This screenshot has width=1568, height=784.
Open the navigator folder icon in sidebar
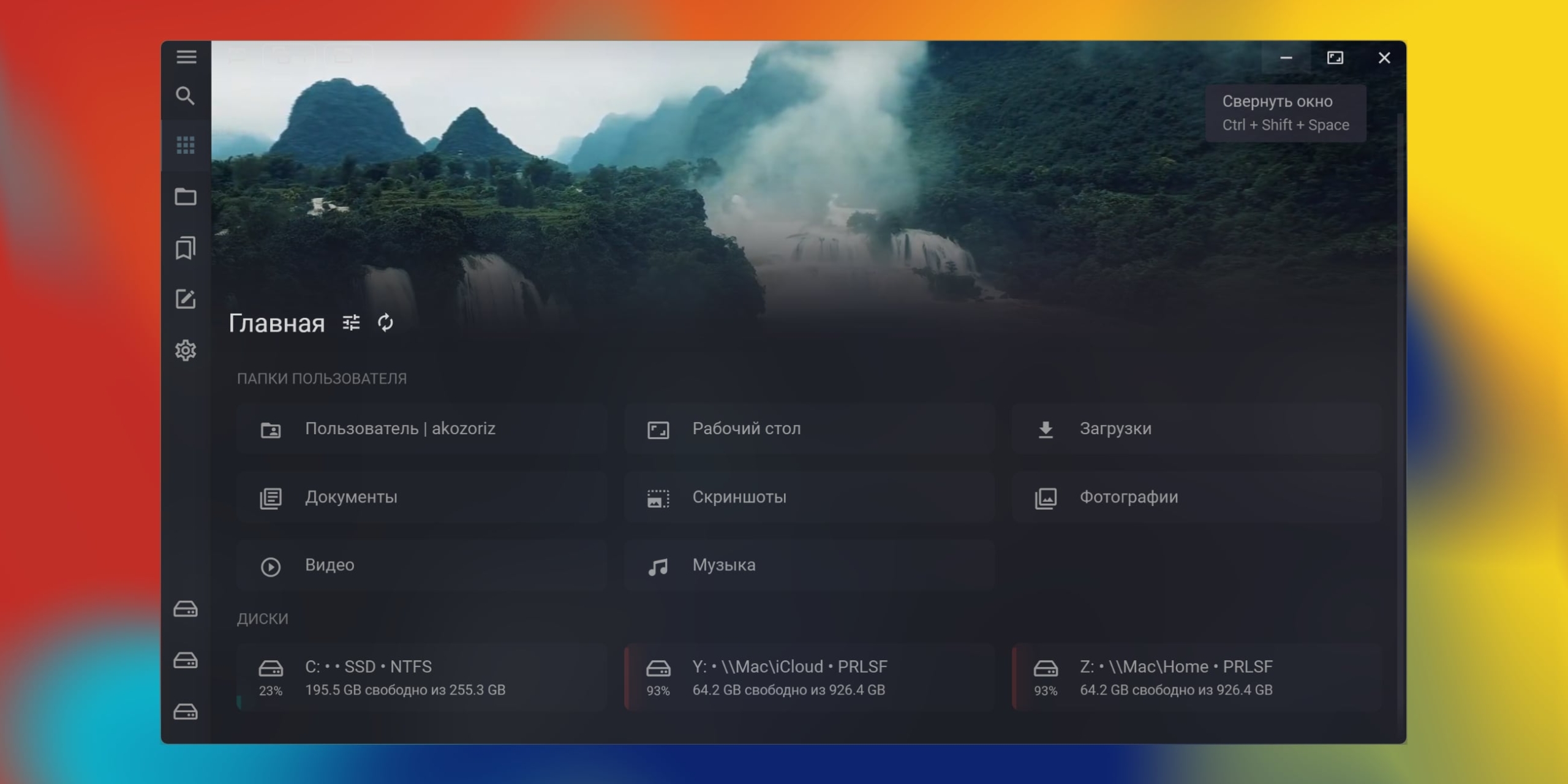click(186, 197)
